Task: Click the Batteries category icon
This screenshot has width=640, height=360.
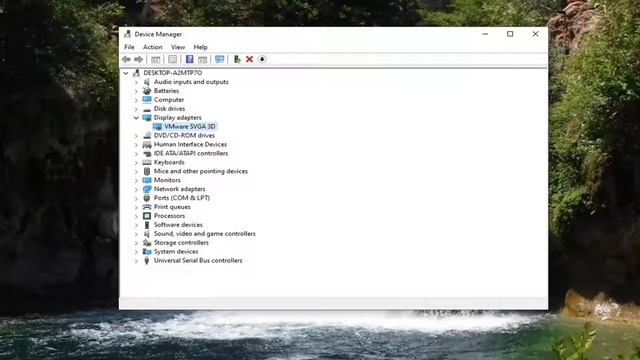Action: pos(147,91)
